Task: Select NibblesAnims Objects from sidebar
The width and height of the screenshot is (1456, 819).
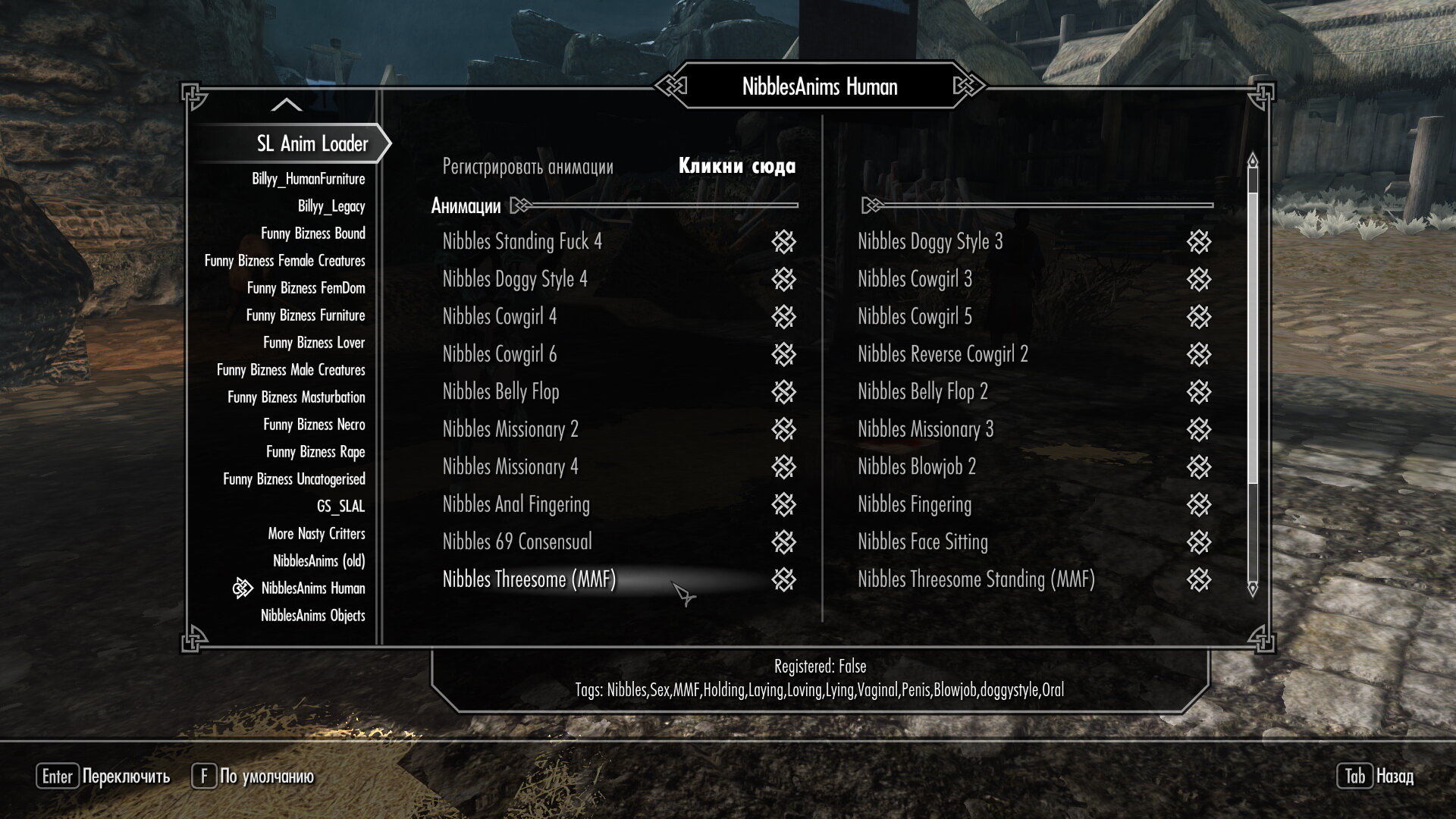Action: pyautogui.click(x=312, y=615)
